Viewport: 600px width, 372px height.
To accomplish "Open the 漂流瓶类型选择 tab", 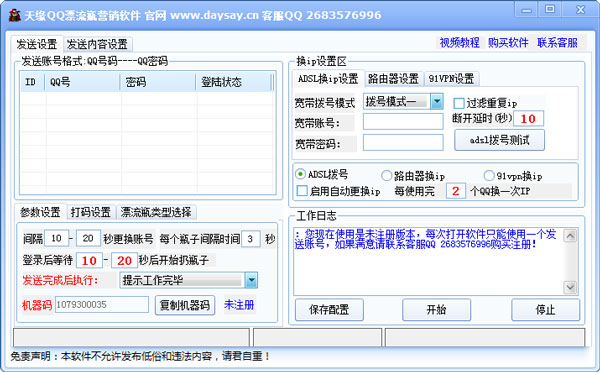I will click(x=156, y=212).
